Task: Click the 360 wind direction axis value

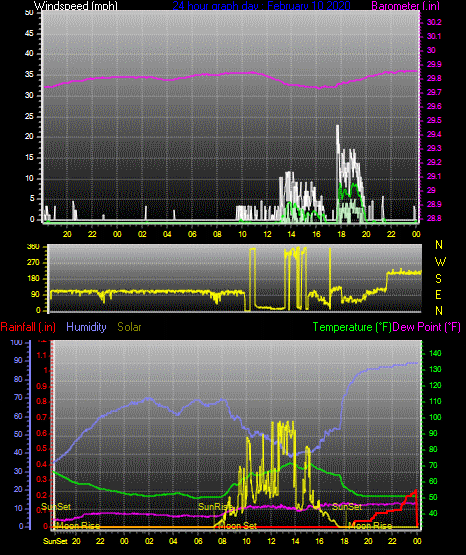Action: pyautogui.click(x=34, y=247)
